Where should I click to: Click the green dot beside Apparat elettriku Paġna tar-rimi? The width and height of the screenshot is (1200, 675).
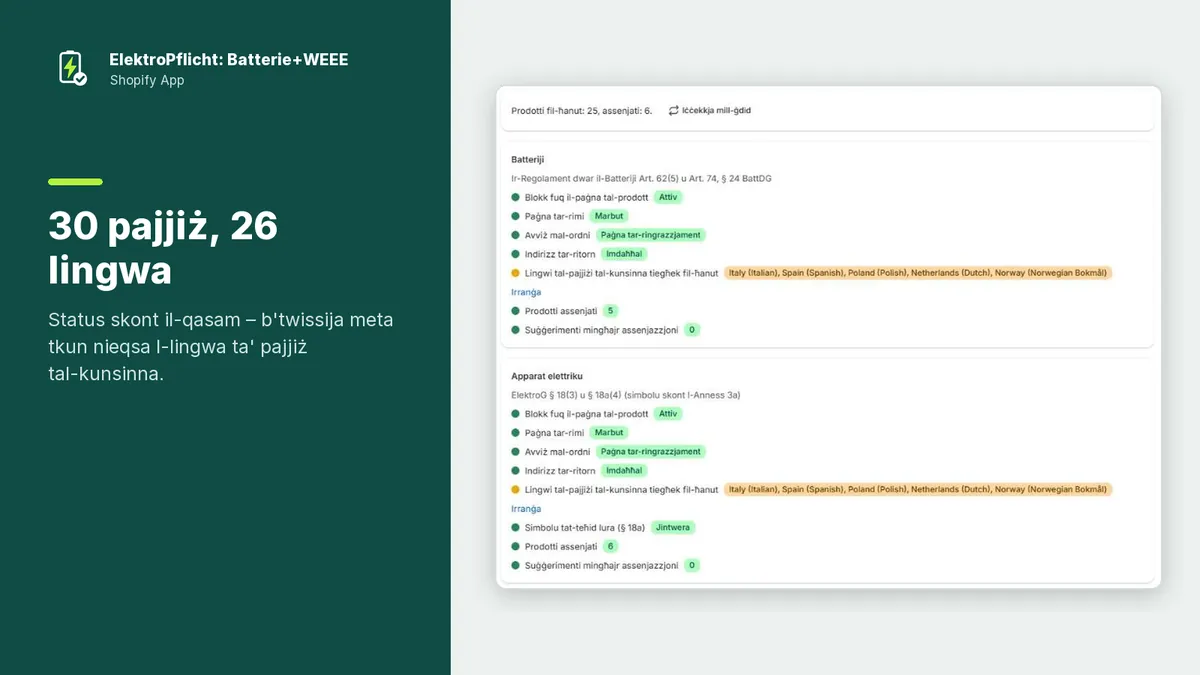click(516, 433)
